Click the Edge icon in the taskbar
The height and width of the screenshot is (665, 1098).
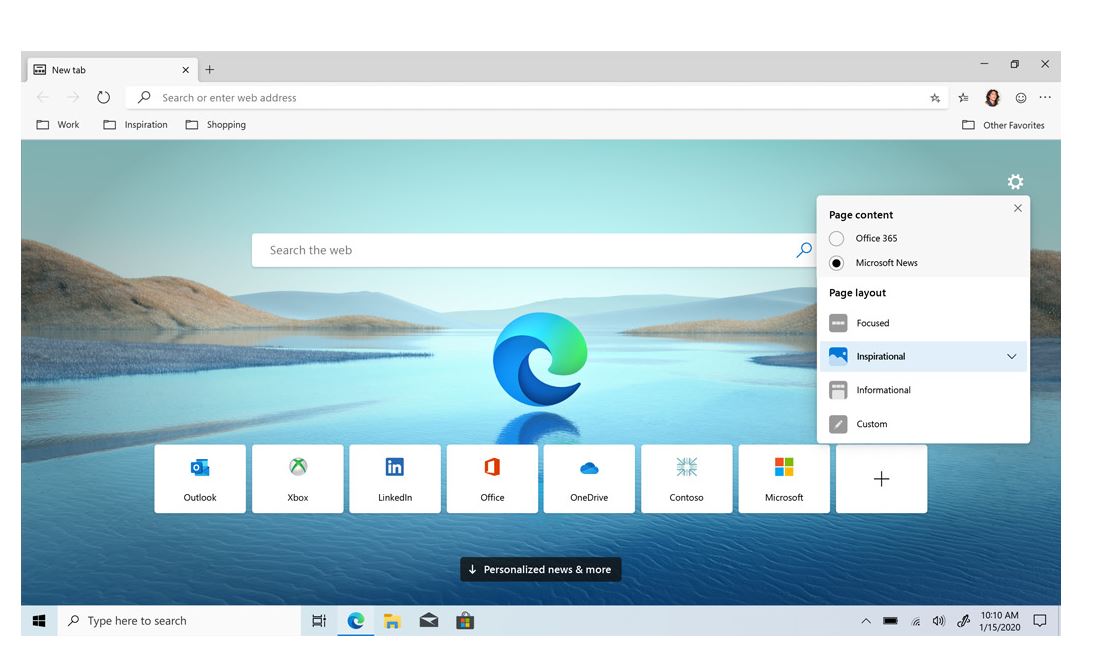pos(356,621)
